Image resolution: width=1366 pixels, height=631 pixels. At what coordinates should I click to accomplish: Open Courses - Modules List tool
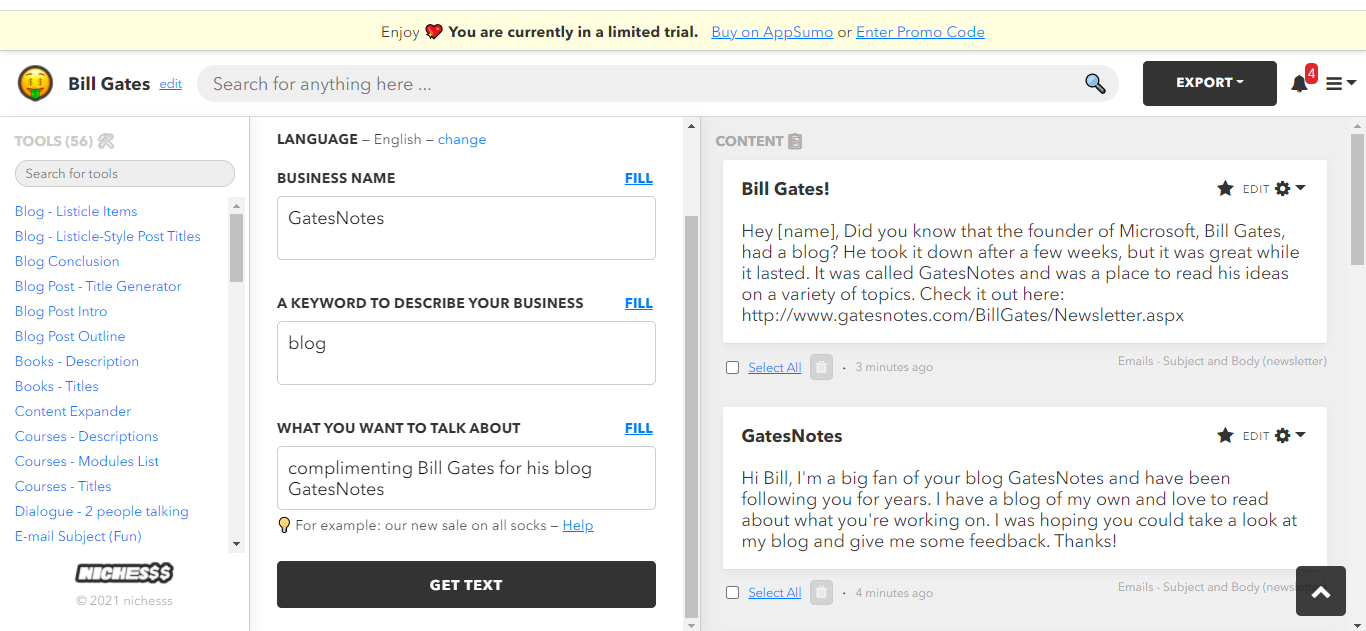(87, 461)
